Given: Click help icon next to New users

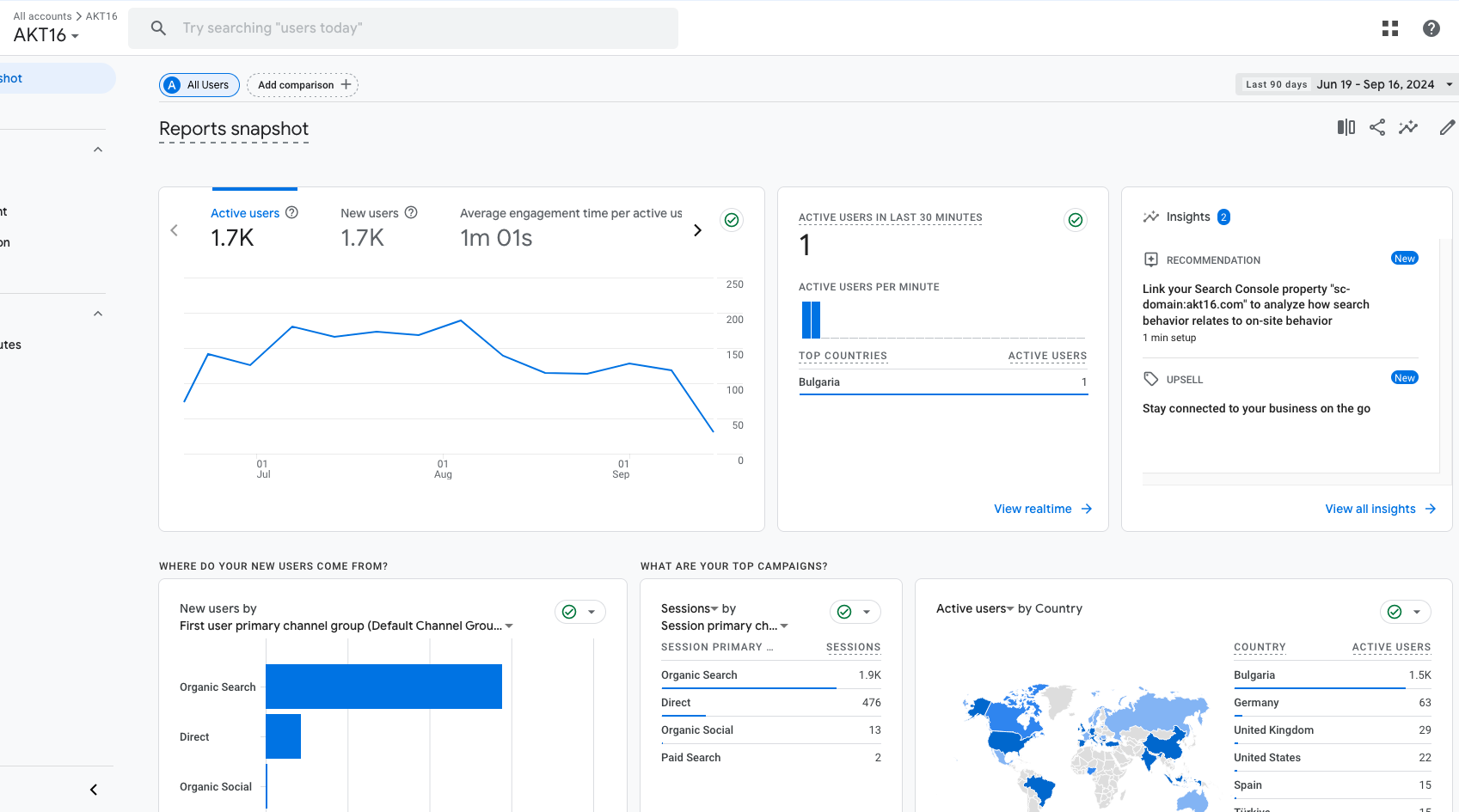Looking at the screenshot, I should point(411,212).
